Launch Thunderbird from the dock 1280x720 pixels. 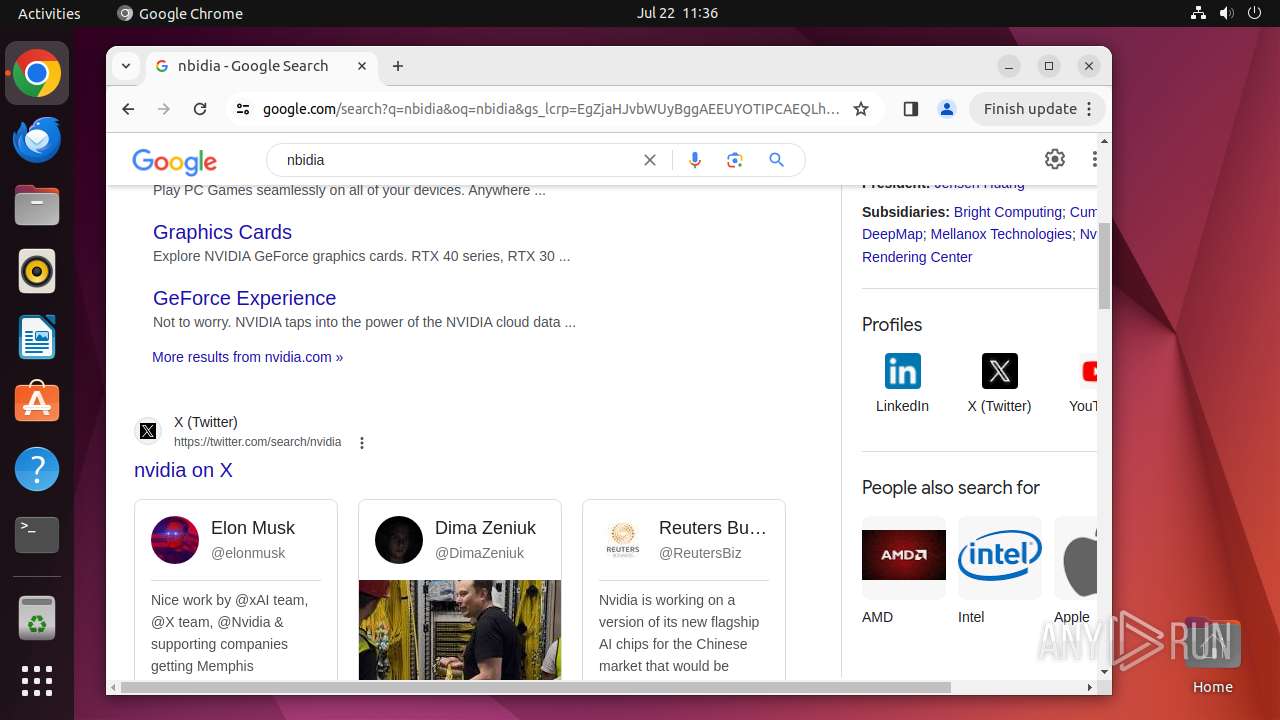click(37, 140)
